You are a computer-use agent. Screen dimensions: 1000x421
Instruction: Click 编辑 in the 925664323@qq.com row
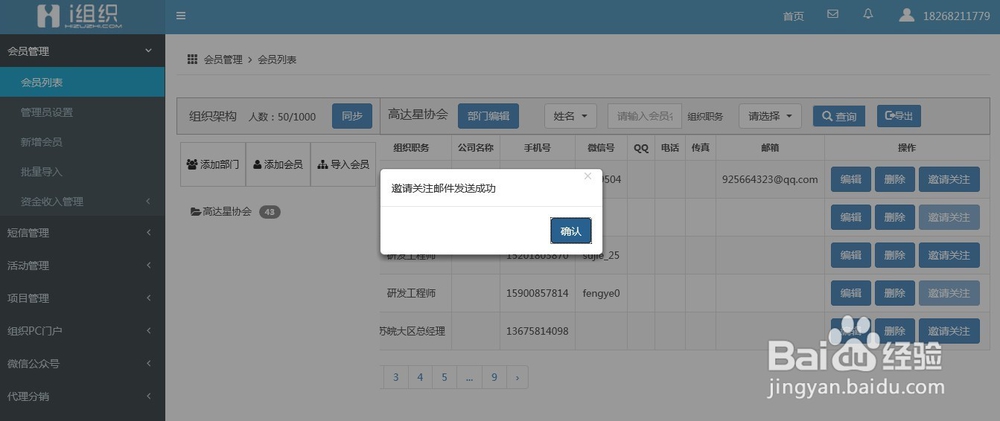[x=851, y=179]
